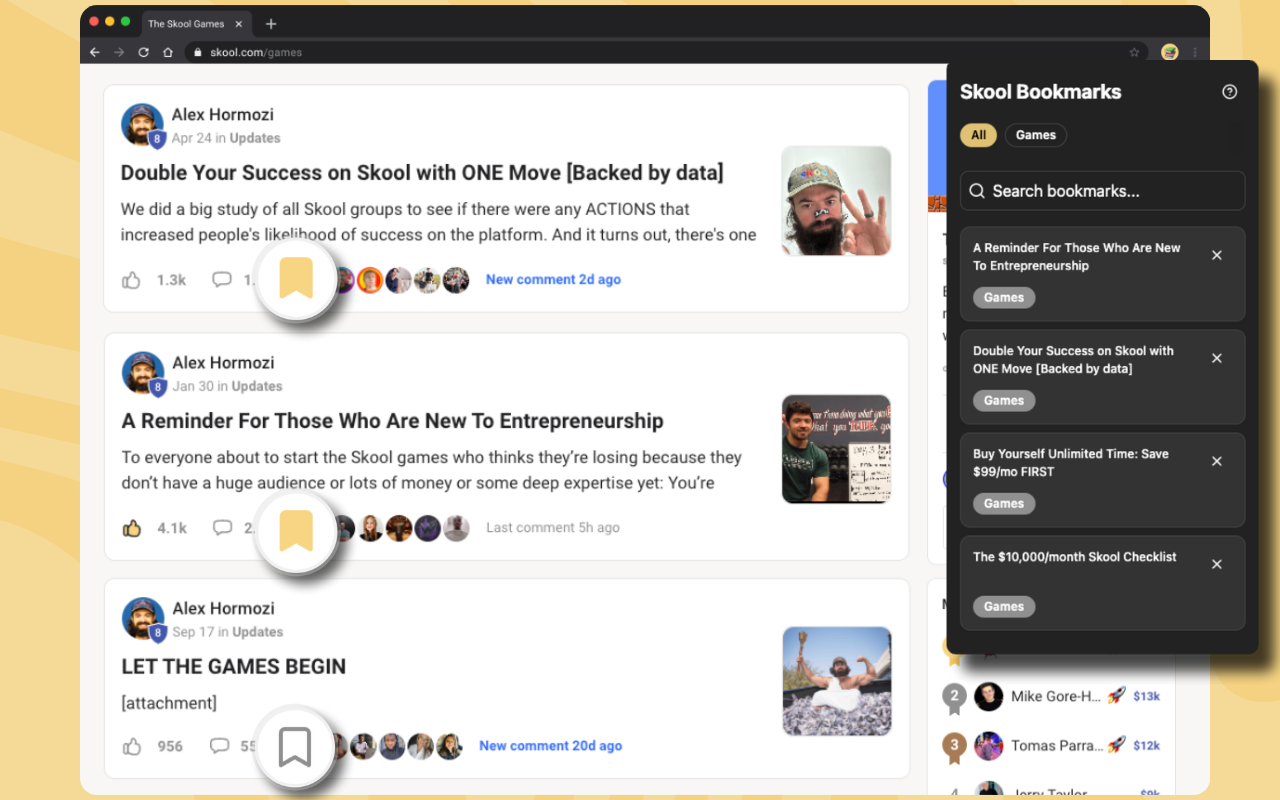Screen dimensions: 1280x800
Task: Bookmark page with address bar star
Action: tap(1134, 52)
